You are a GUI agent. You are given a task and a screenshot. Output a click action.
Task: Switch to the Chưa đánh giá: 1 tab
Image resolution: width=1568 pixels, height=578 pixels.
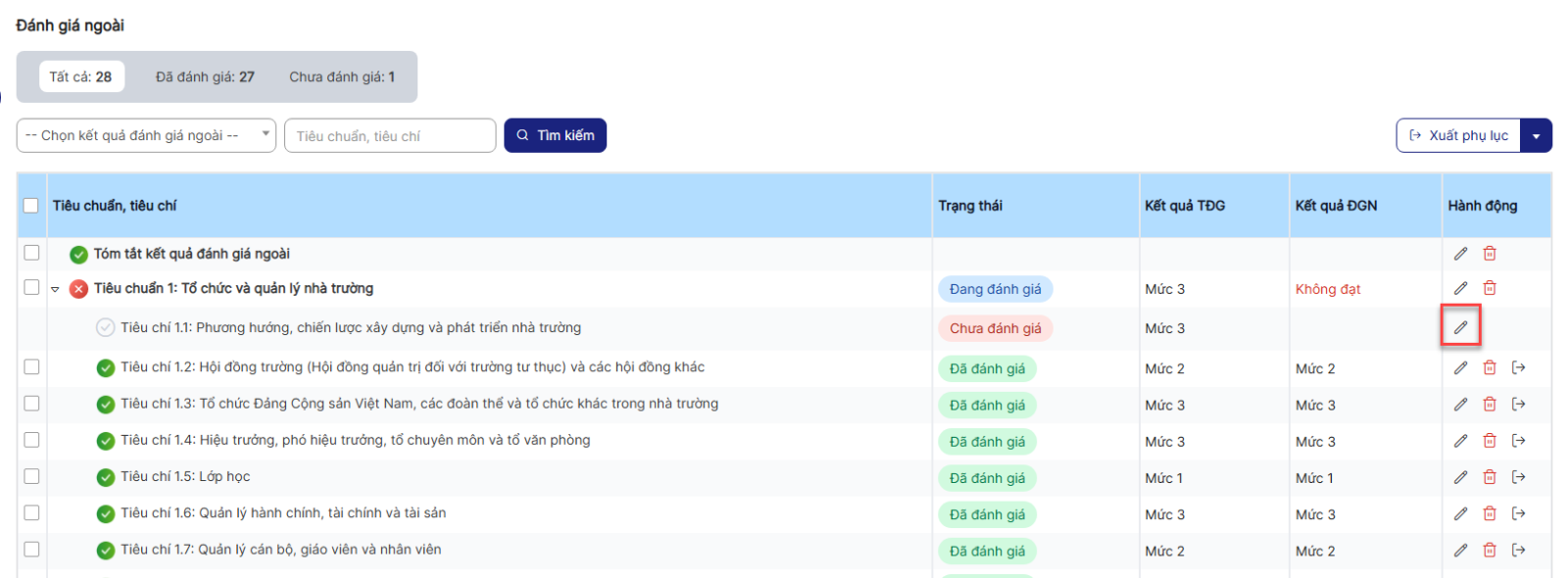[342, 76]
